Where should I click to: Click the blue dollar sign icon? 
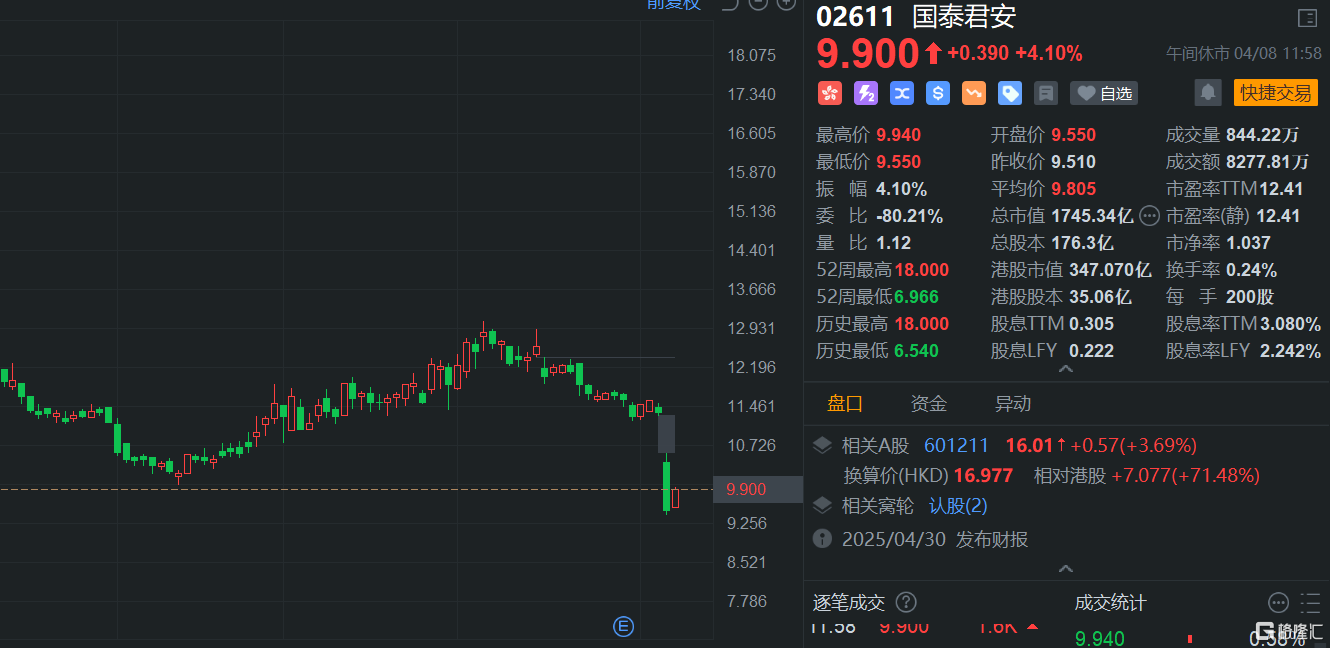938,94
